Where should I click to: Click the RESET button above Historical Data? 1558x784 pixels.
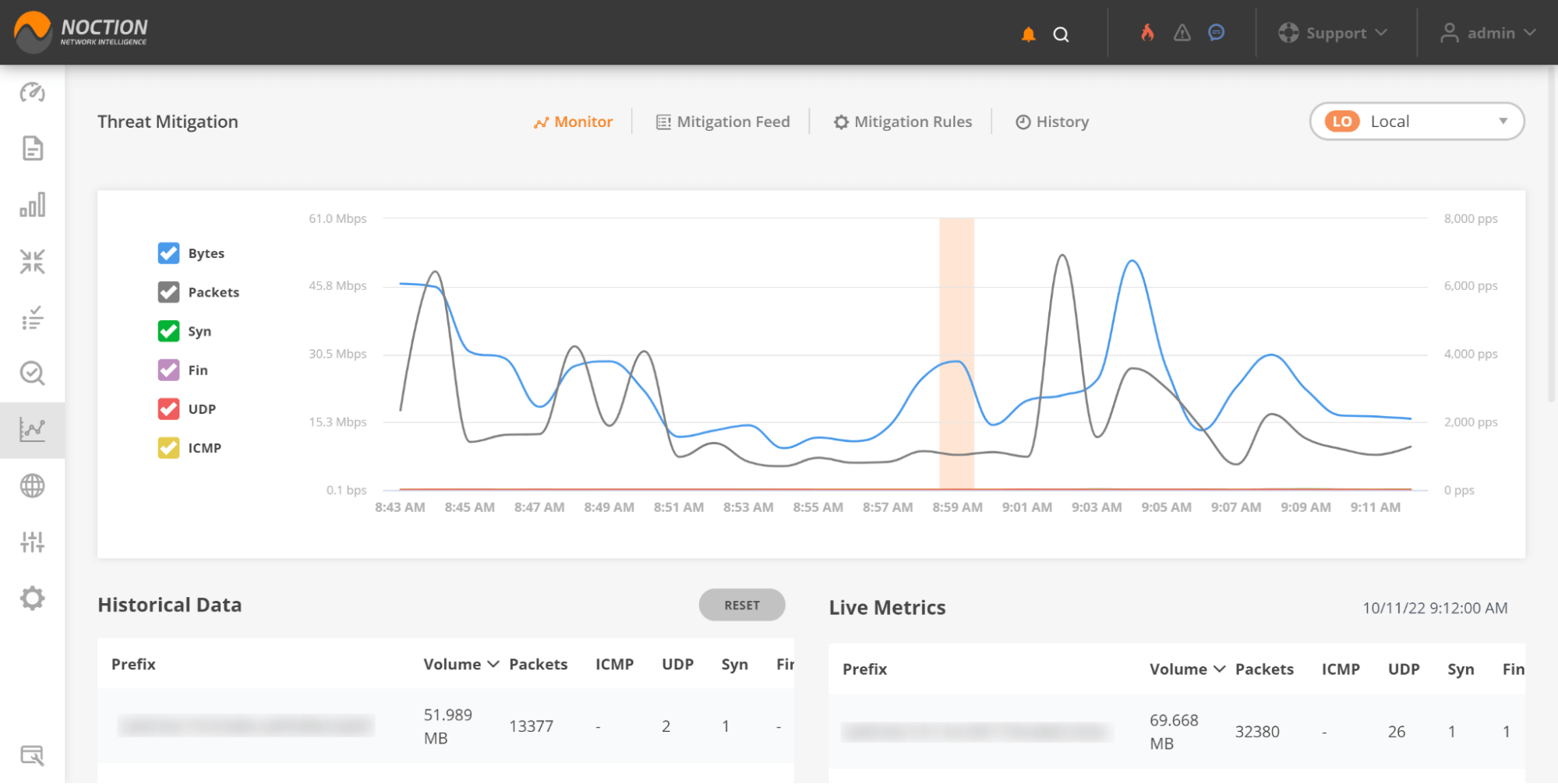coord(741,605)
